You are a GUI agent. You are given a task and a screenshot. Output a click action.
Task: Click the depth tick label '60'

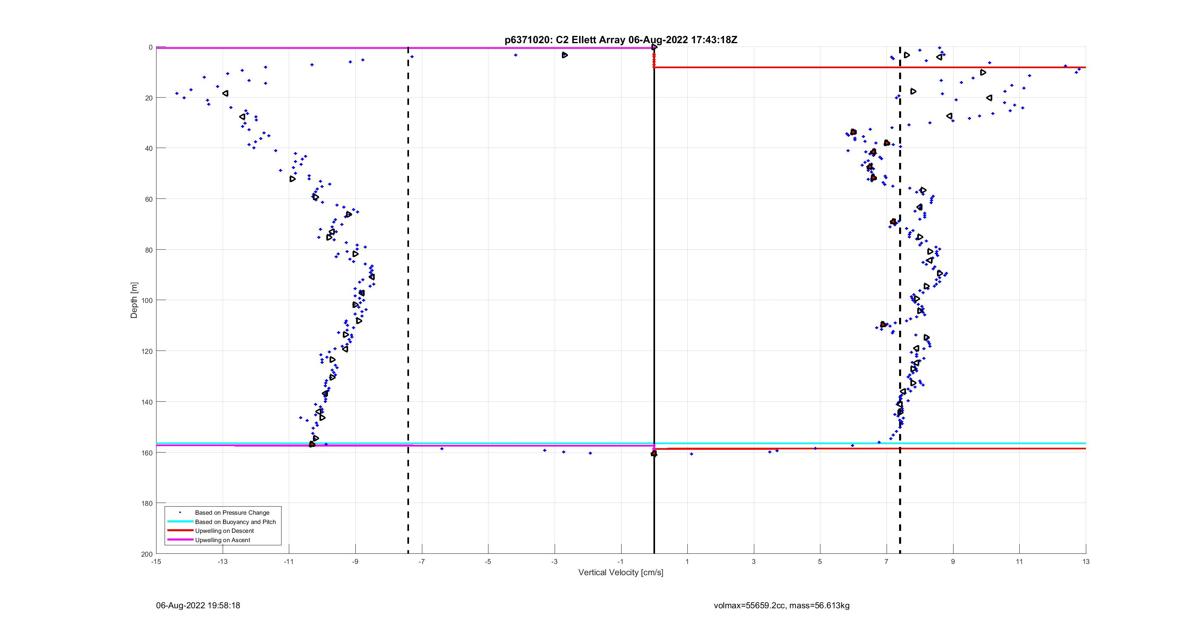(x=148, y=199)
